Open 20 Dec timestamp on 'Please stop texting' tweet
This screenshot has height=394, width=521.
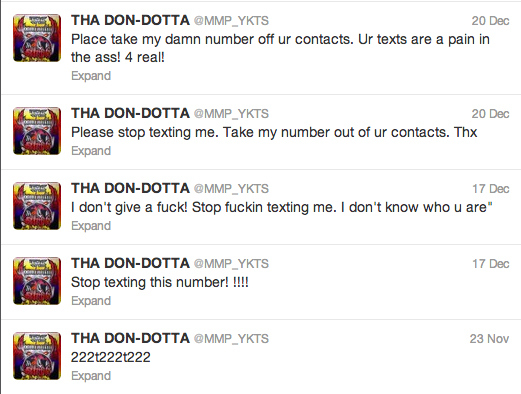click(x=490, y=114)
